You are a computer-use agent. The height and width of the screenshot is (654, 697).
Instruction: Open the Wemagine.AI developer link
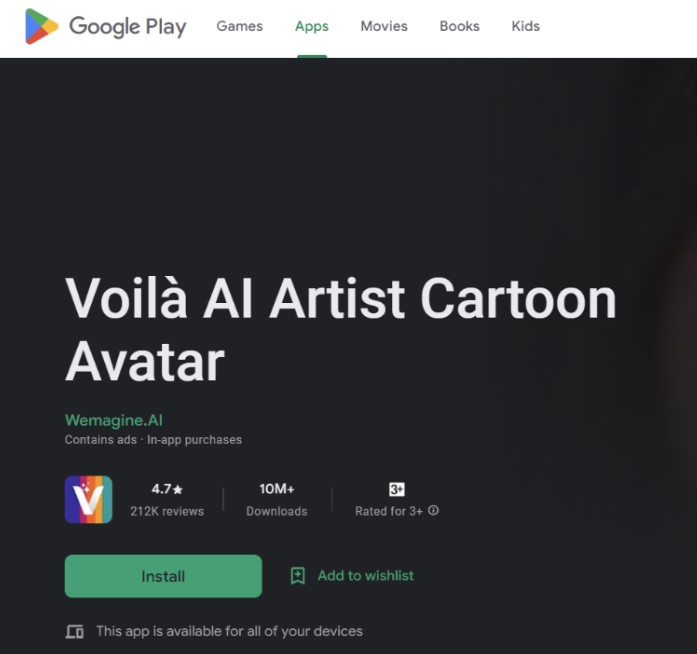pos(113,420)
